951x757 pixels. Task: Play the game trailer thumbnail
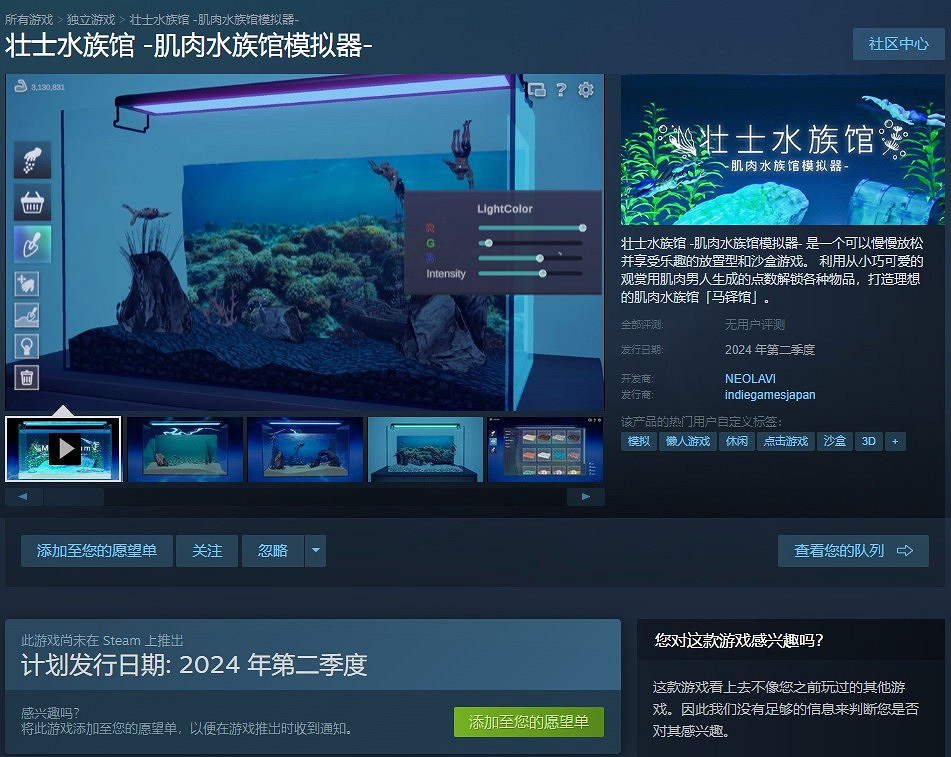(x=63, y=449)
